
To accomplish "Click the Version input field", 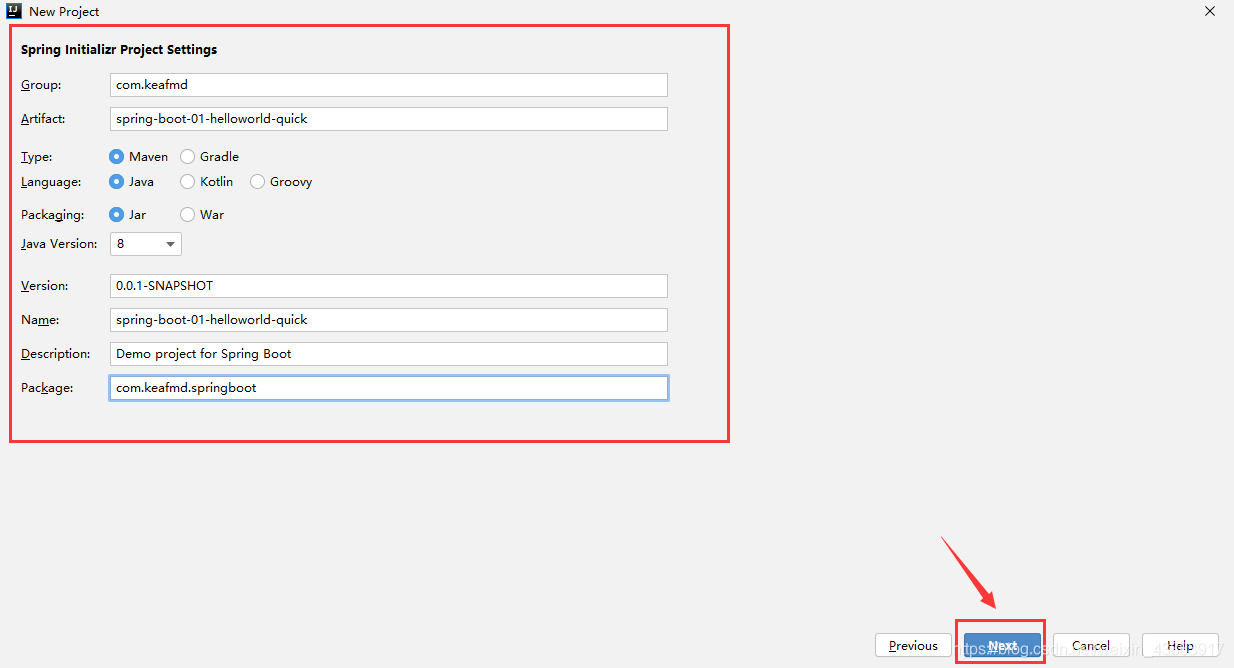I will coord(389,286).
